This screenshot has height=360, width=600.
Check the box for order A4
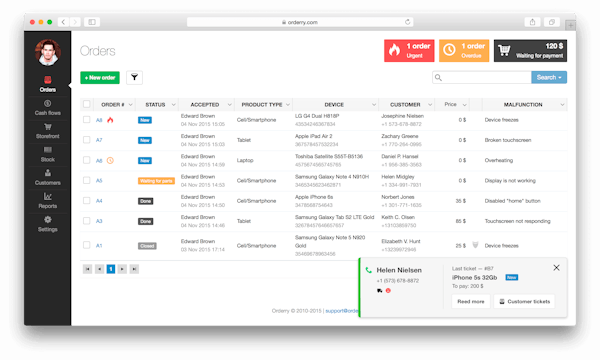[86, 201]
